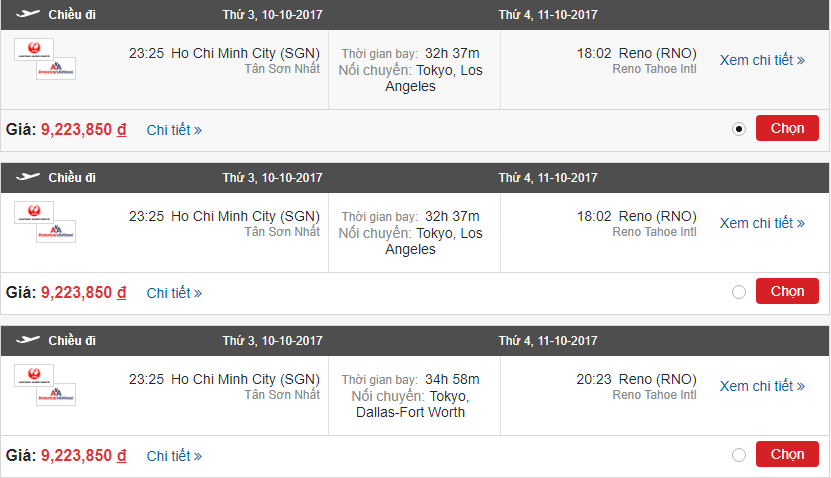Select the first flight's radio button
The width and height of the screenshot is (831, 478).
point(739,129)
